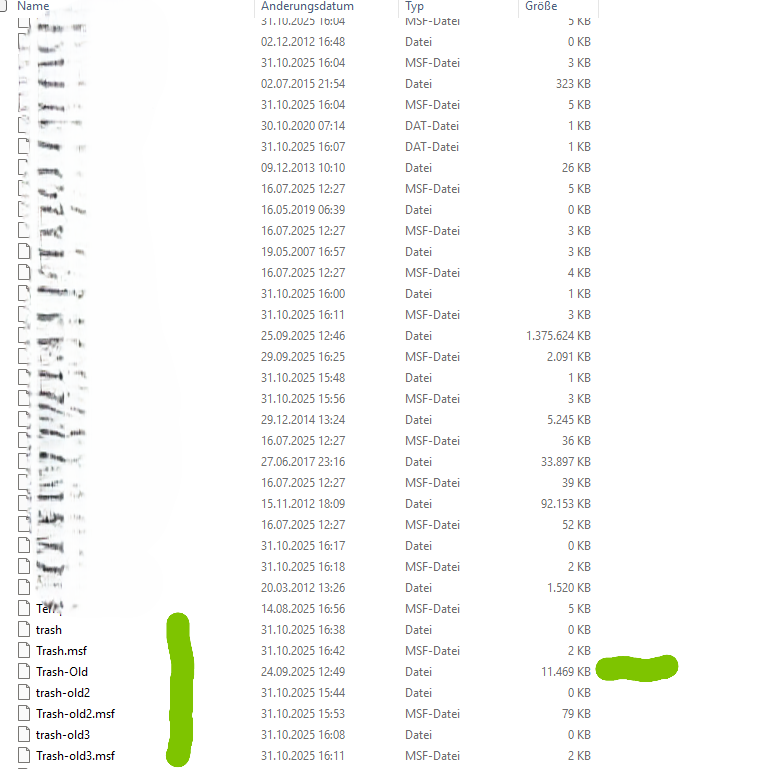Viewport: 763px width, 769px height.
Task: Sort by Größe column header
Action: (x=541, y=6)
